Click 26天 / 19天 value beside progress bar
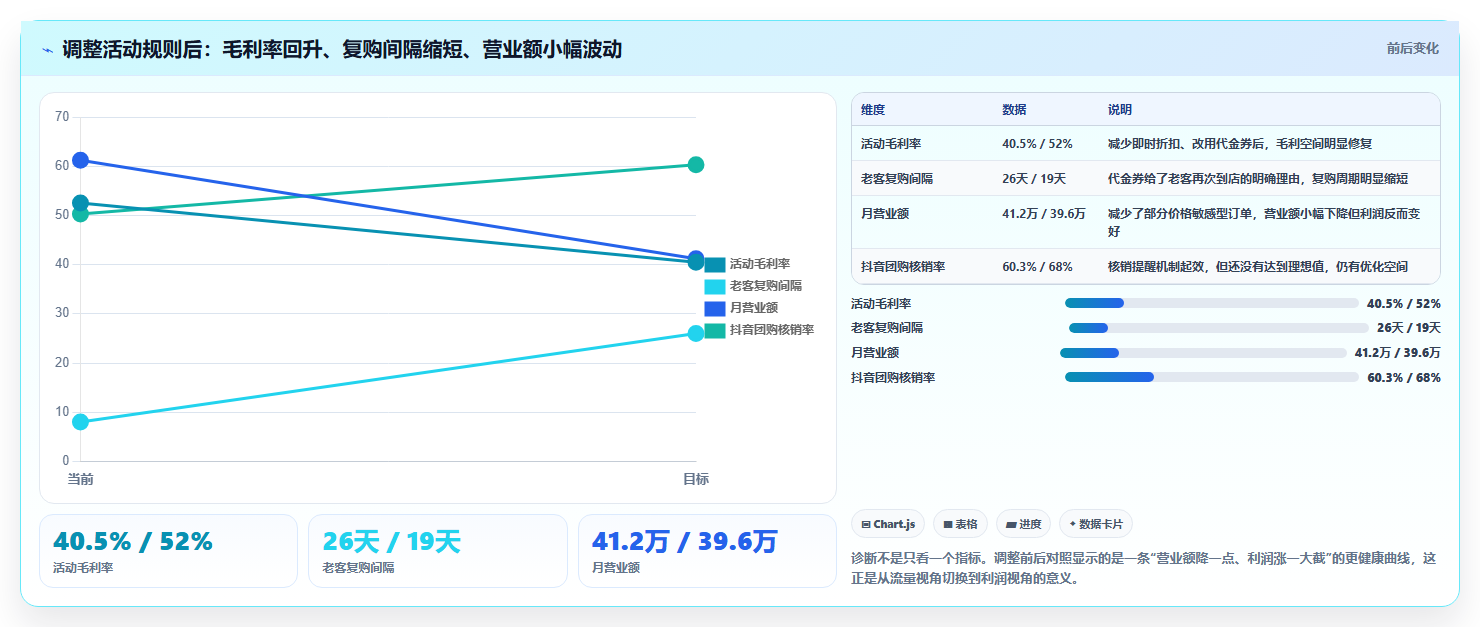This screenshot has width=1480, height=627. point(1409,328)
